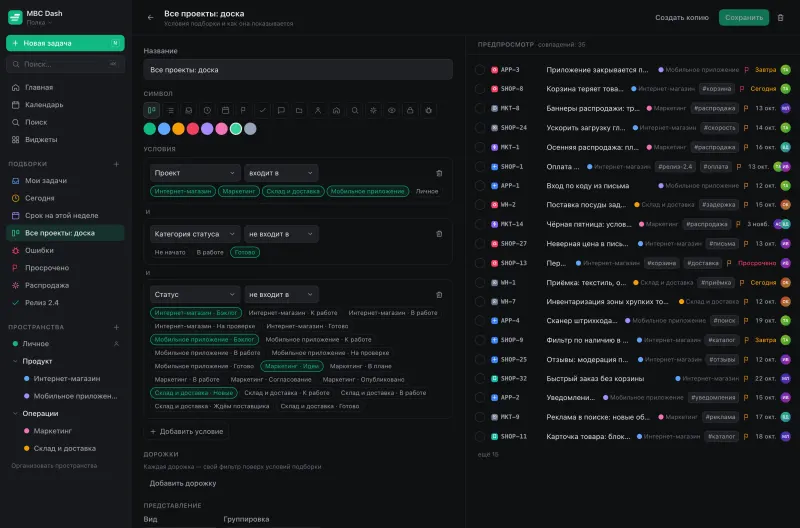The width and height of the screenshot is (800, 528).
Task: Choose the folder symbol icon
Action: point(299,110)
